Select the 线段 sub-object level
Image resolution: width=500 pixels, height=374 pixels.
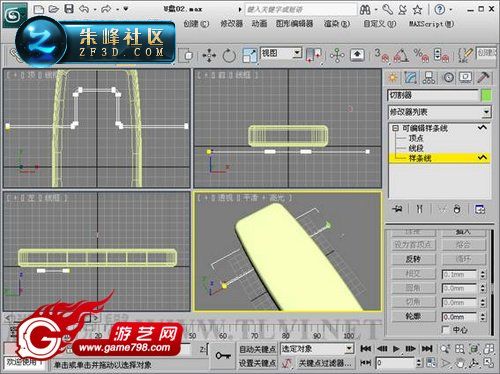(x=416, y=148)
